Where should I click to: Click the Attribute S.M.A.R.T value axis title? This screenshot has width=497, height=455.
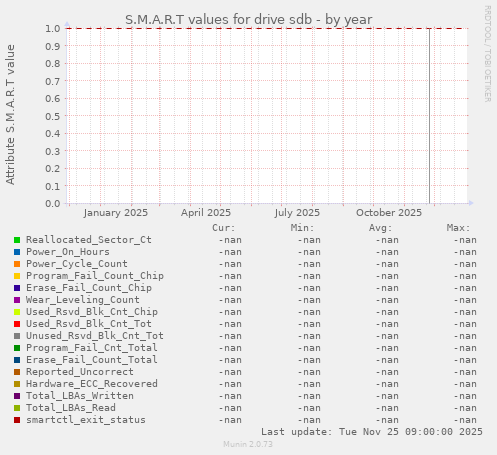coord(10,115)
